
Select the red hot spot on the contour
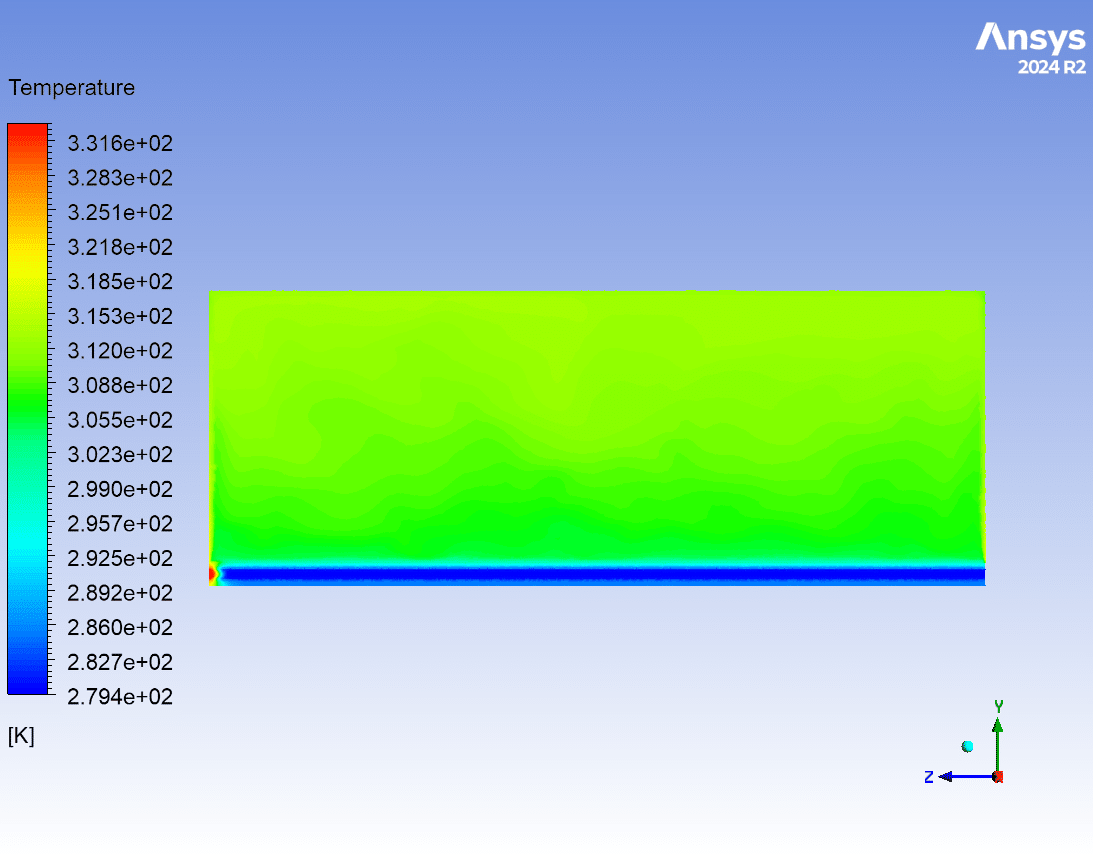tap(213, 573)
